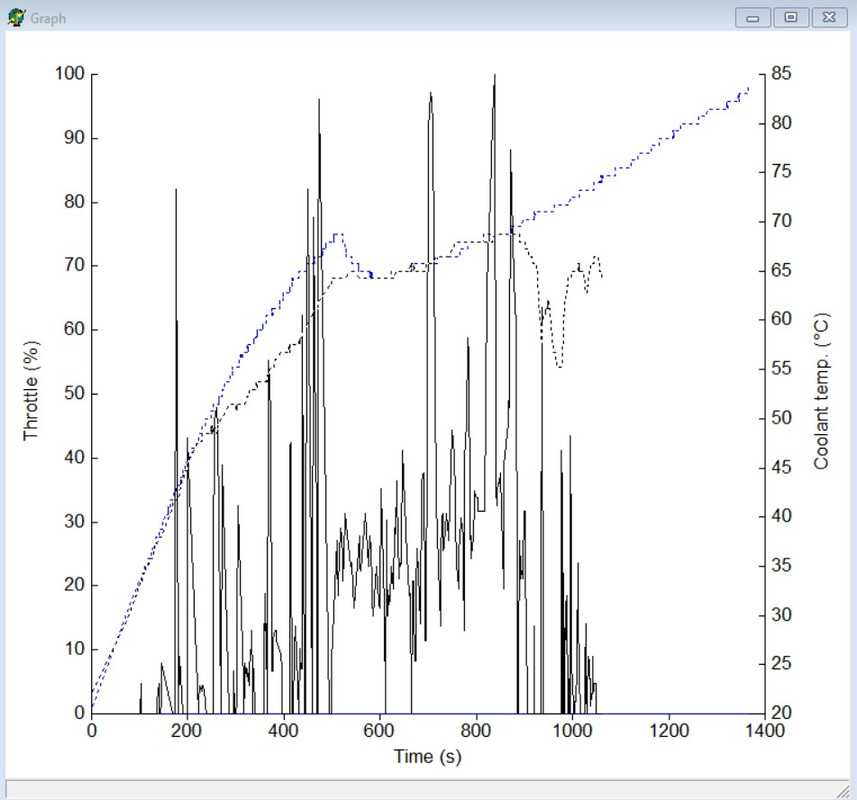
Task: Click the 400 tick on the Time axis
Action: pyautogui.click(x=283, y=731)
